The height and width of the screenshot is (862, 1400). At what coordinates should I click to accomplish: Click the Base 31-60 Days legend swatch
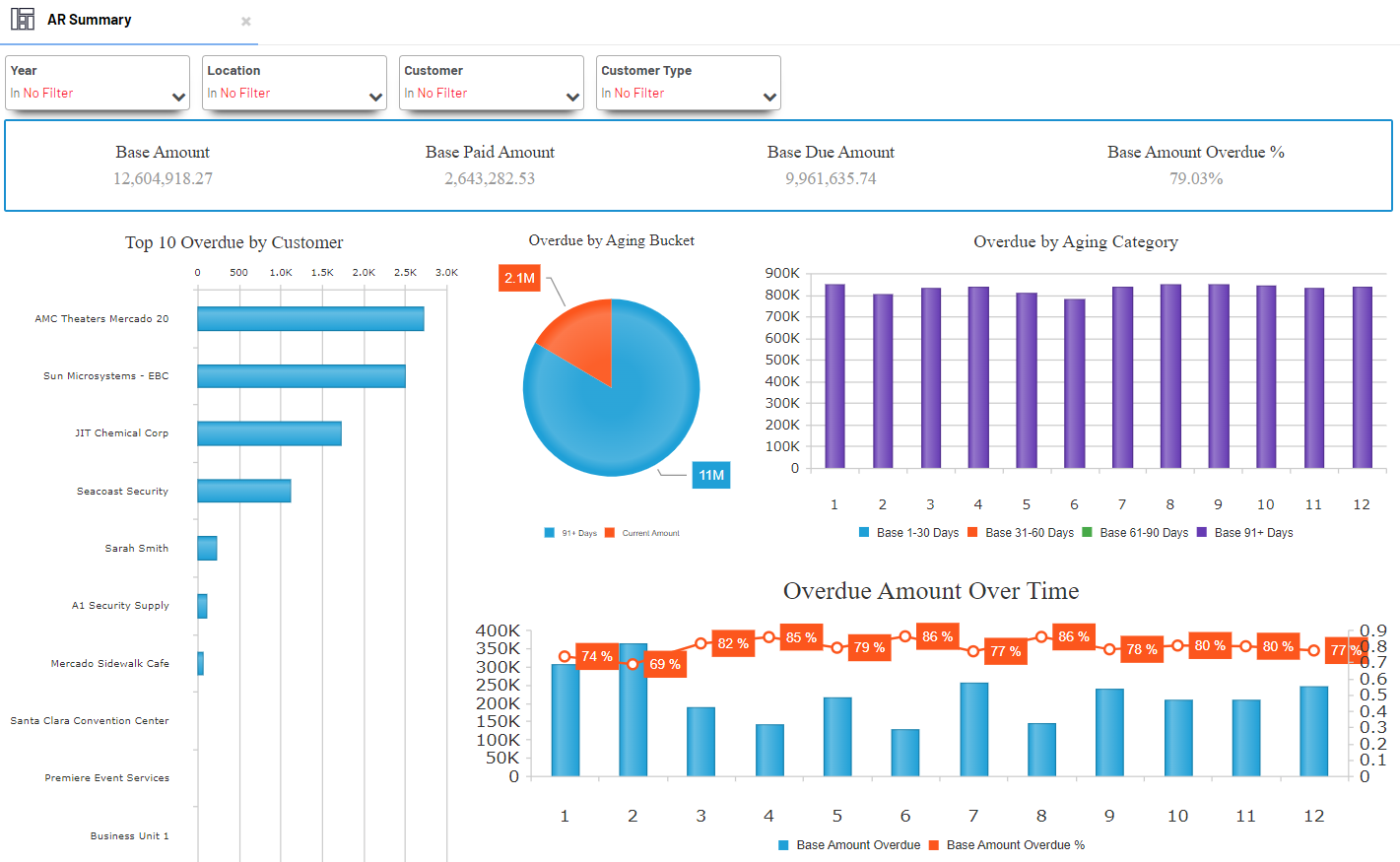pos(972,532)
